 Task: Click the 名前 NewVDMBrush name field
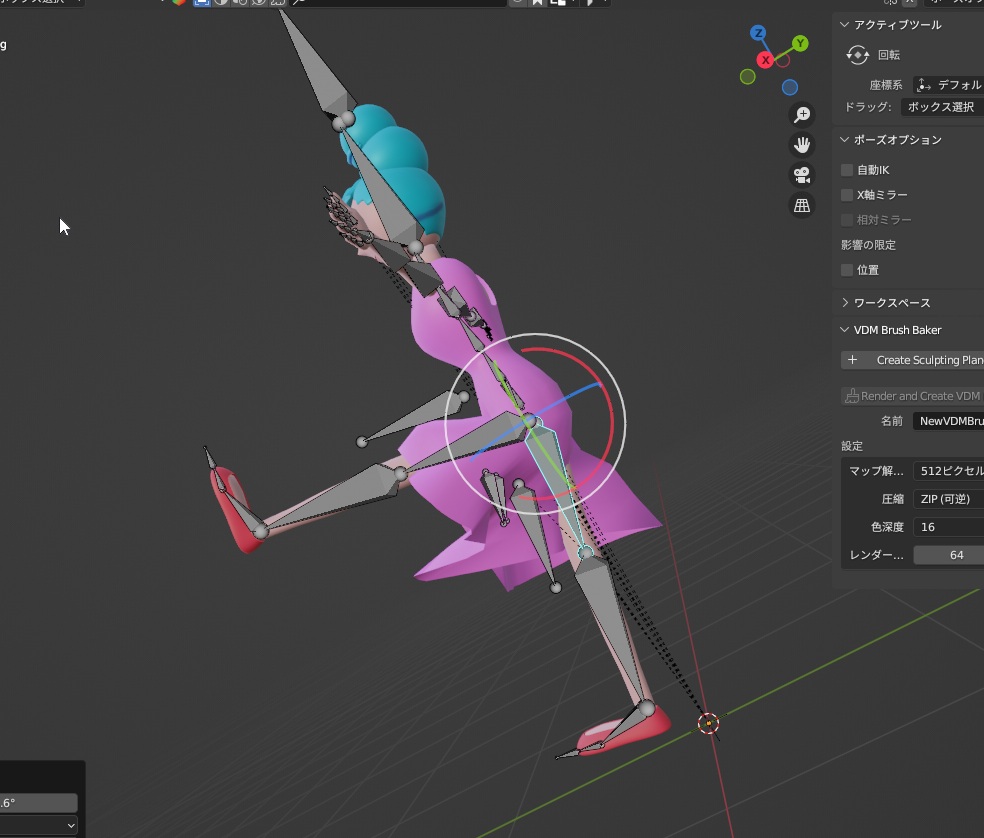point(948,421)
